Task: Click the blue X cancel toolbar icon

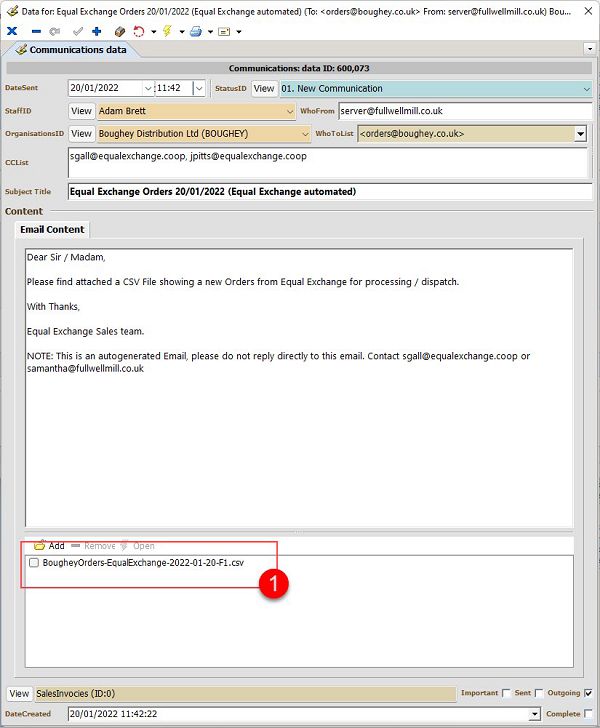Action: point(12,31)
